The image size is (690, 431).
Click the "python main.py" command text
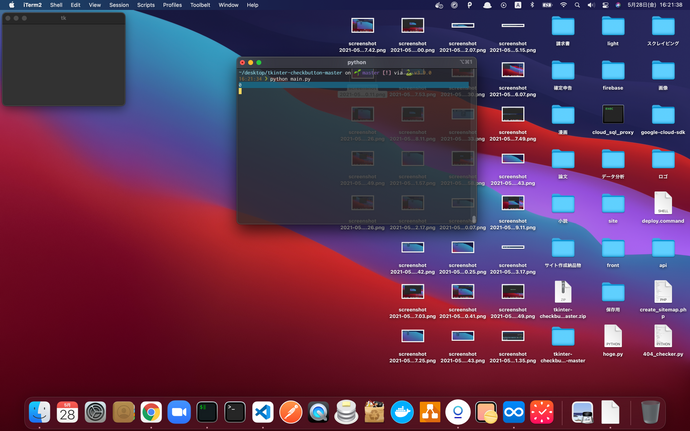point(290,79)
